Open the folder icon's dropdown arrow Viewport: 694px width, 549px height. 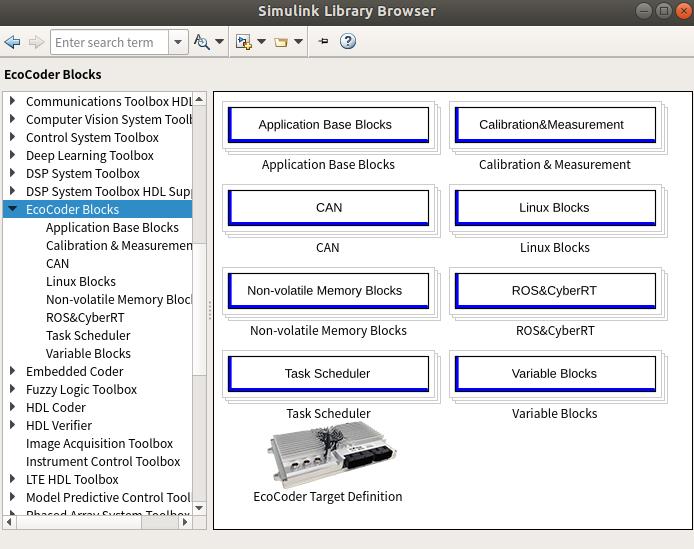(x=298, y=42)
